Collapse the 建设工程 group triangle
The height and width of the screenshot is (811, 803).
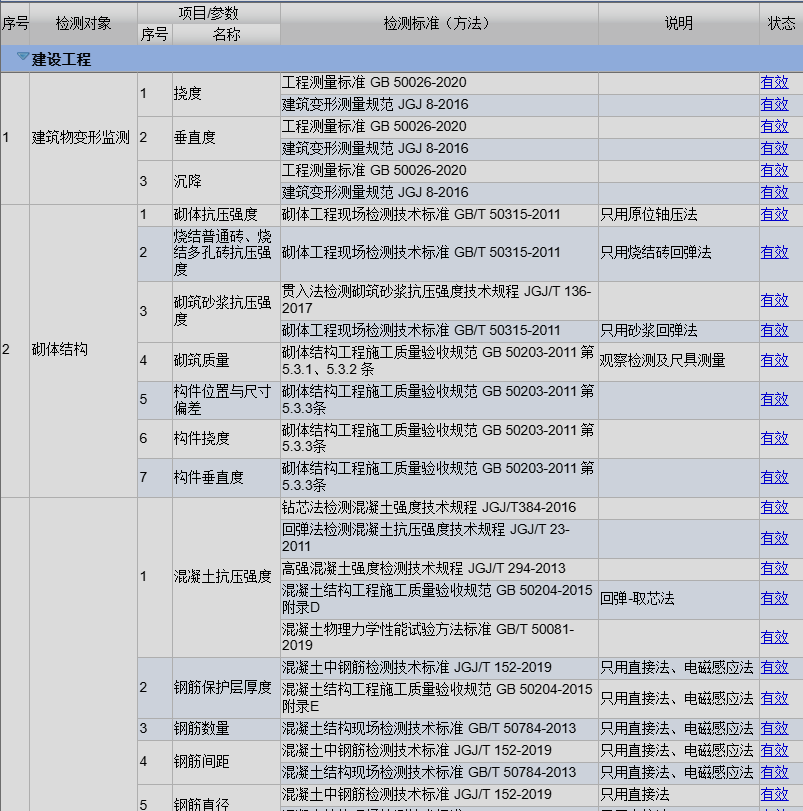tap(22, 59)
